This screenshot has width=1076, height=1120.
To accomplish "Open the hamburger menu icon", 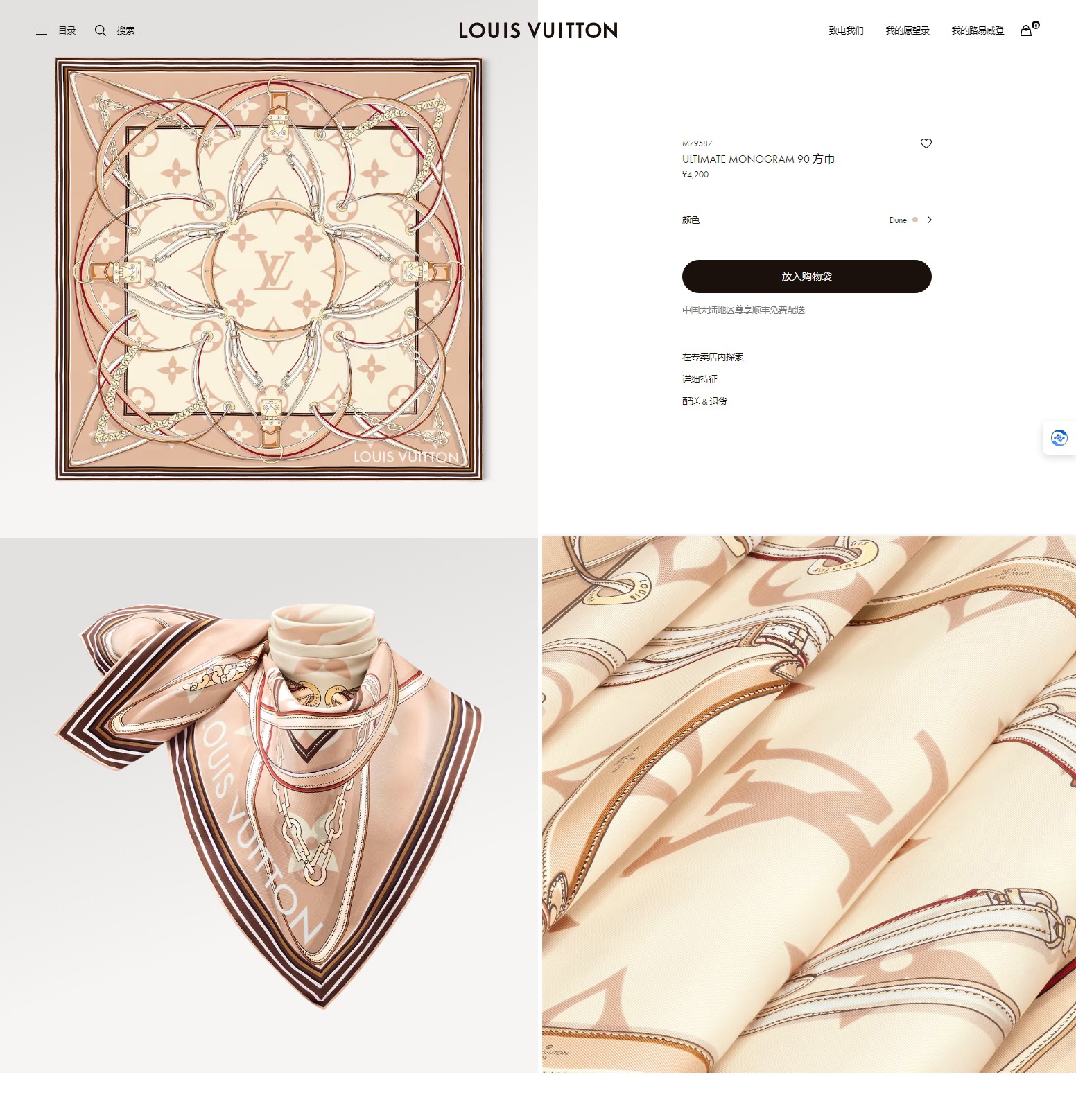I will coord(42,30).
